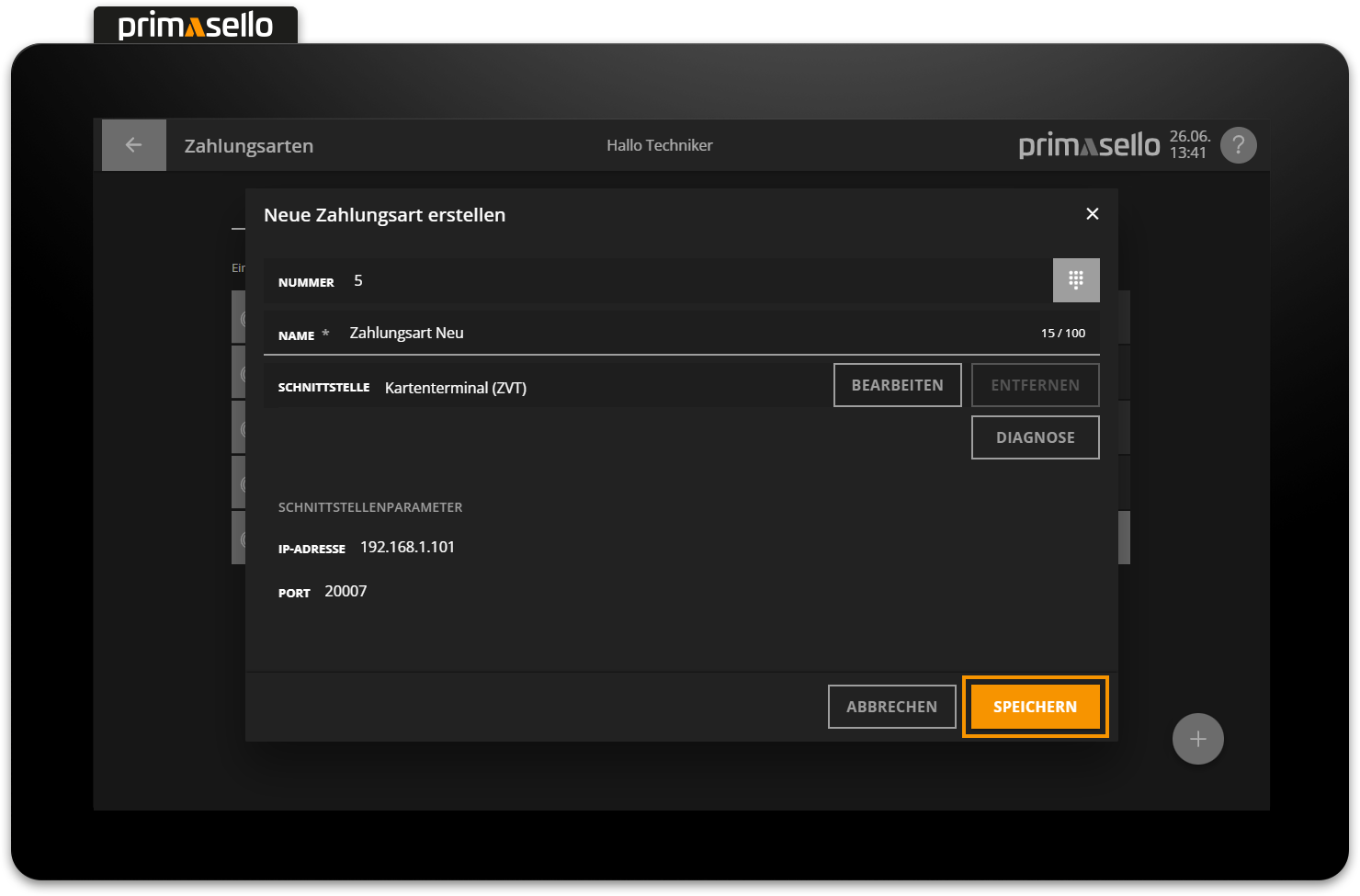1360x896 pixels.
Task: Click the primasello logo in the header bar
Action: (1089, 145)
